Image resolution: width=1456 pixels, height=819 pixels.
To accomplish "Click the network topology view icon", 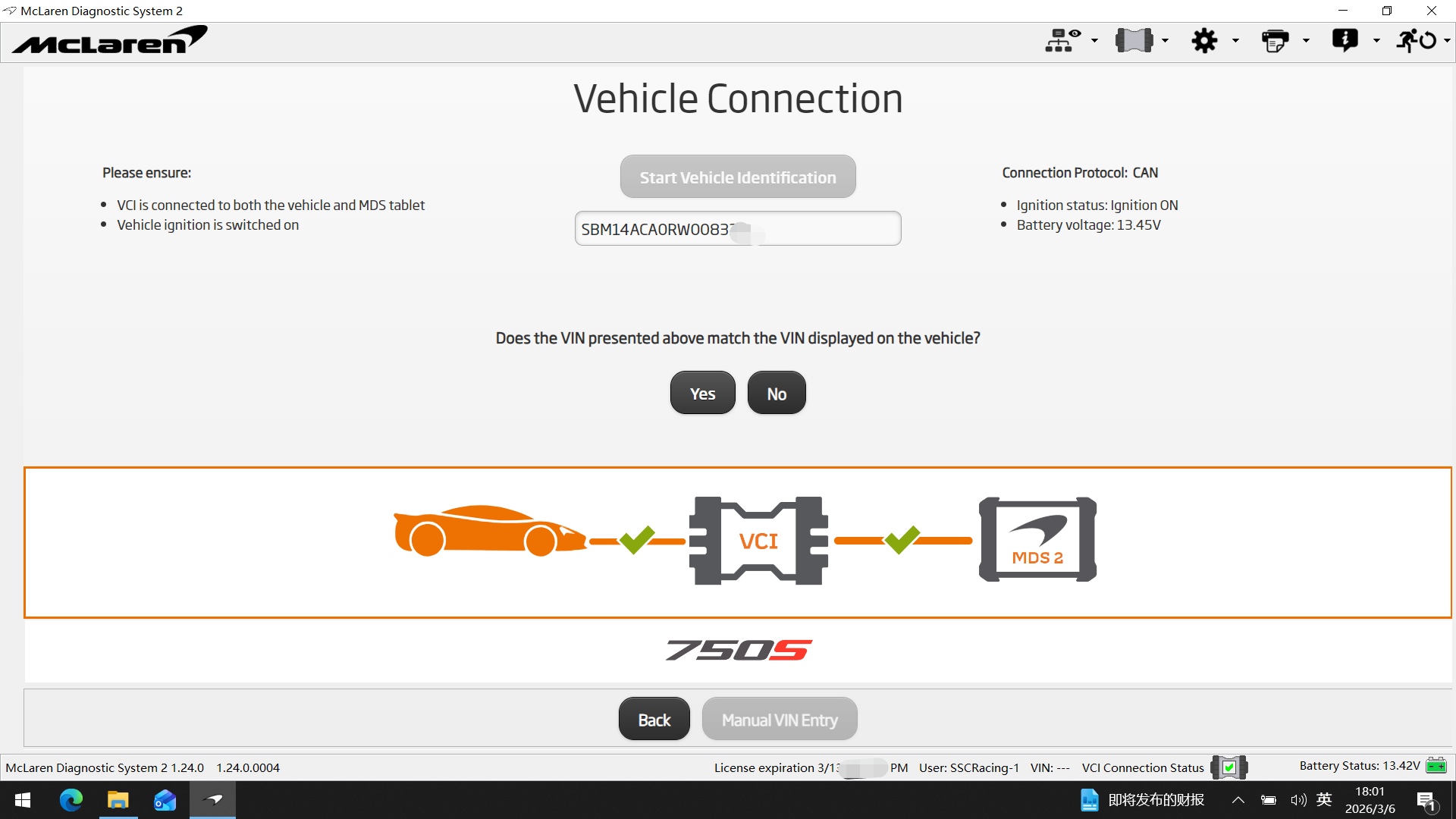I will click(x=1062, y=40).
